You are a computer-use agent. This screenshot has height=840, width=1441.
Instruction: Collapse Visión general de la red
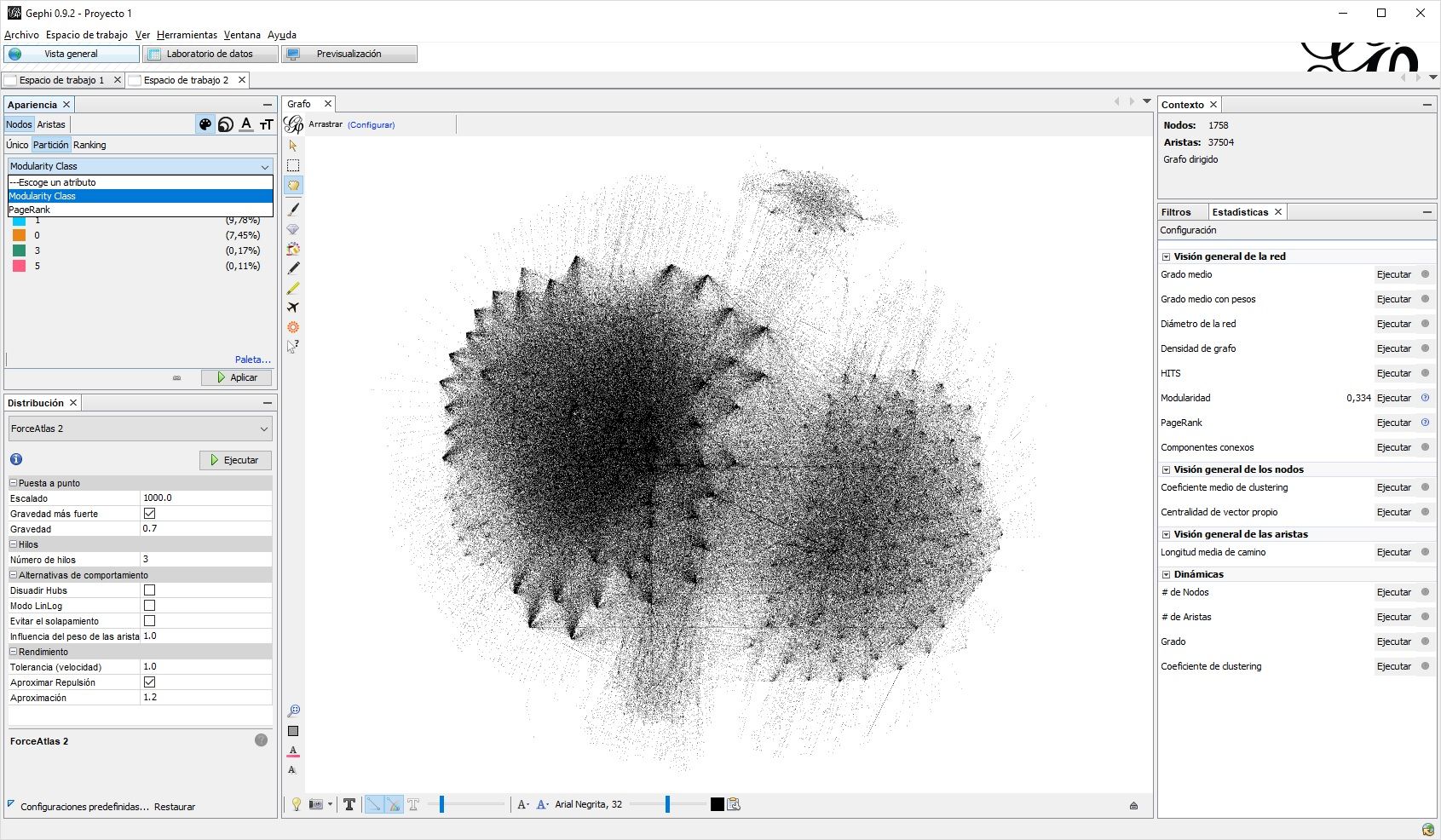(x=1166, y=256)
